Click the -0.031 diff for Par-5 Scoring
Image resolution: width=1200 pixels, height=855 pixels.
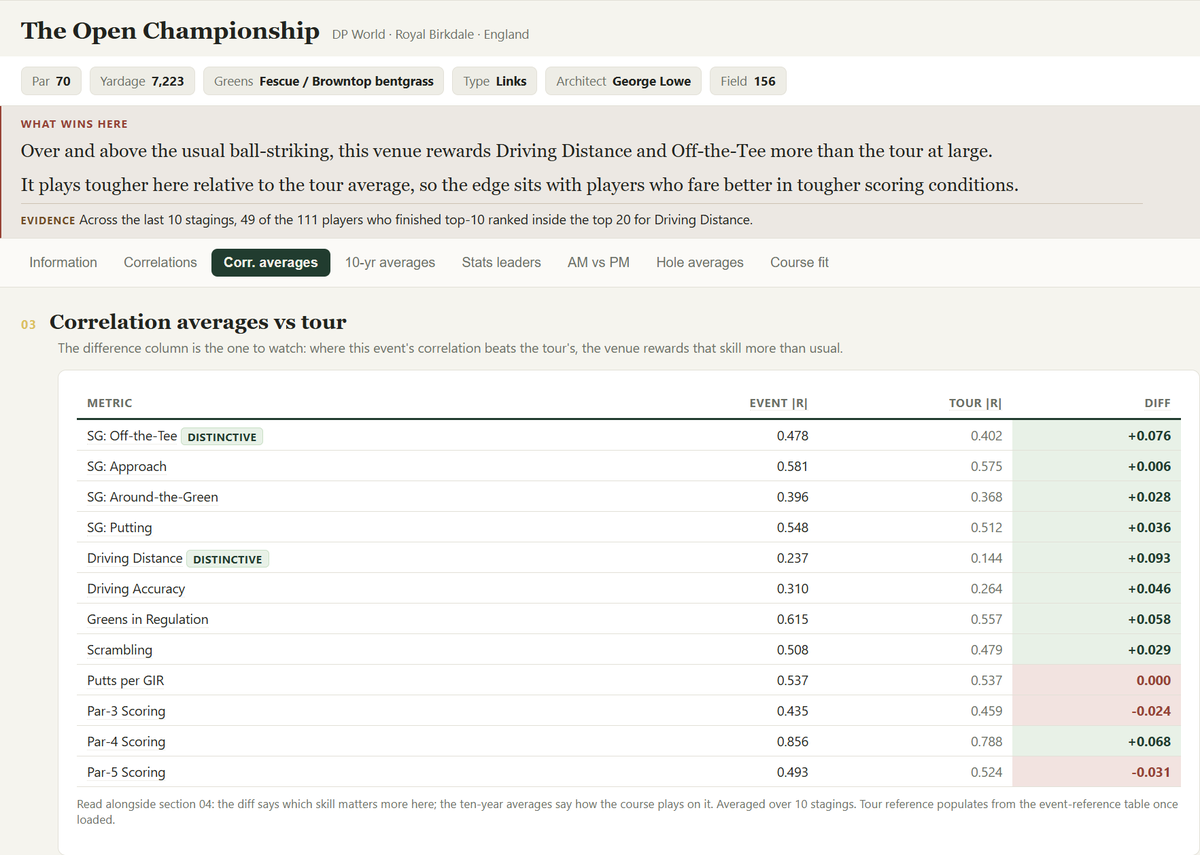[1151, 772]
